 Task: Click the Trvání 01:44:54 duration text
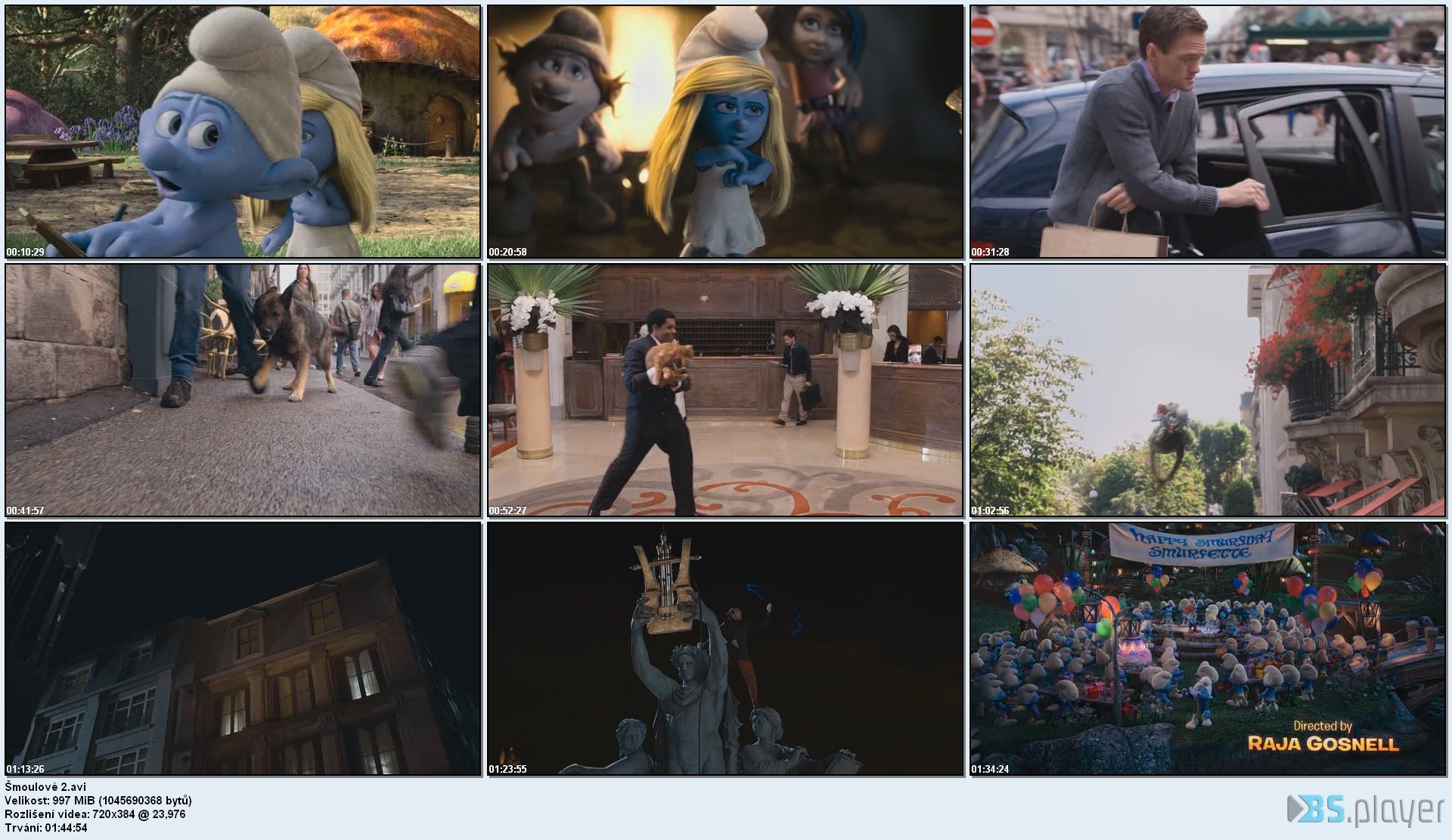[x=45, y=827]
